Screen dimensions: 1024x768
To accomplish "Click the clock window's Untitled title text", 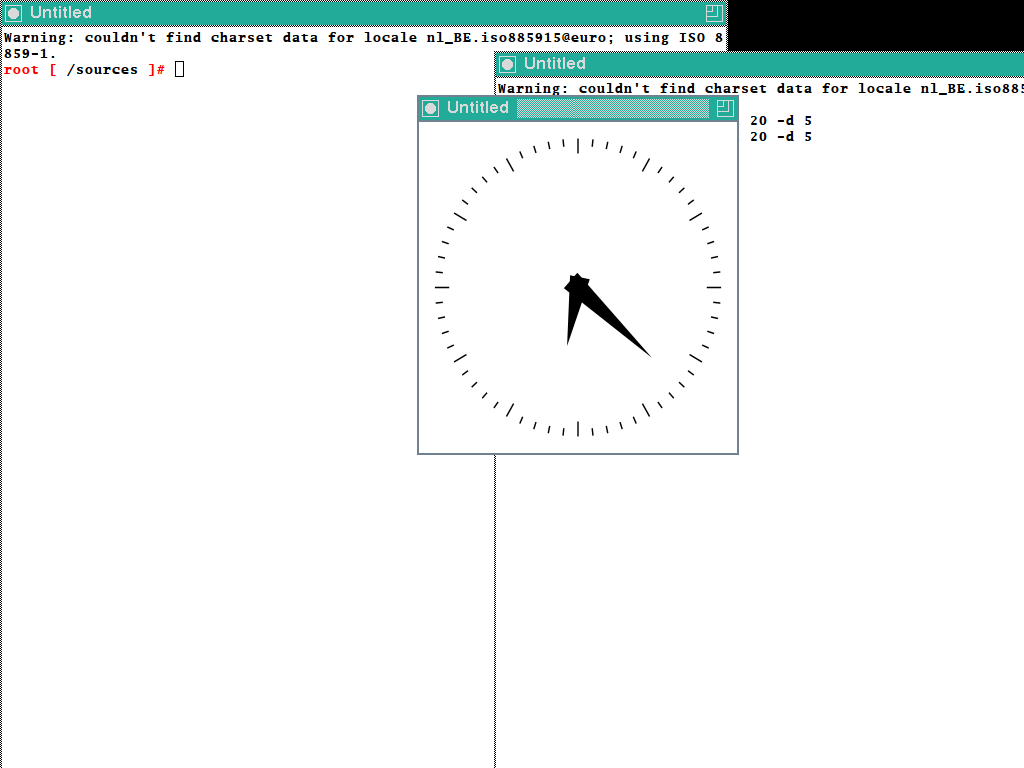I will (477, 108).
